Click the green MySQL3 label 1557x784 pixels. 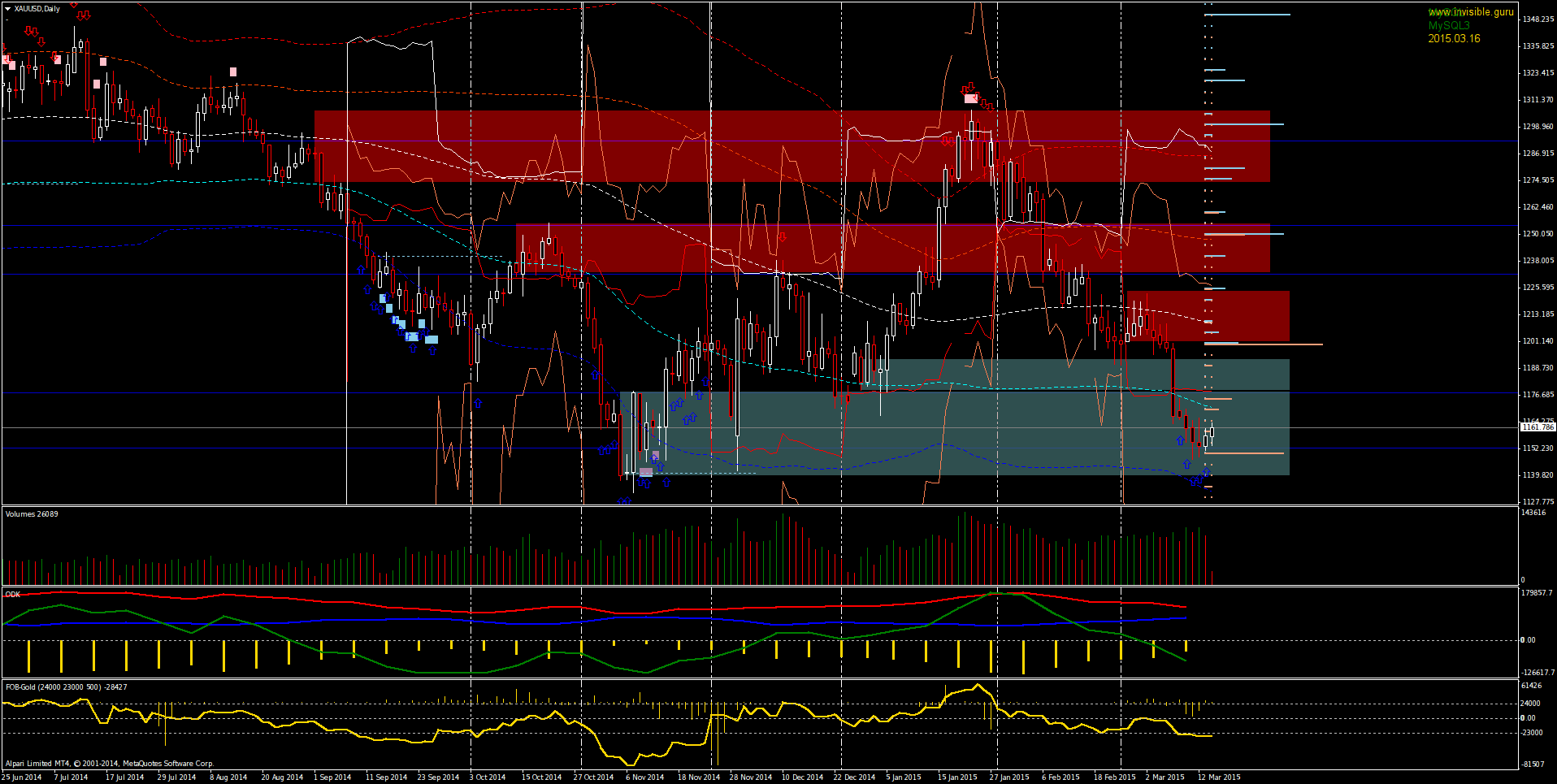pos(1449,25)
